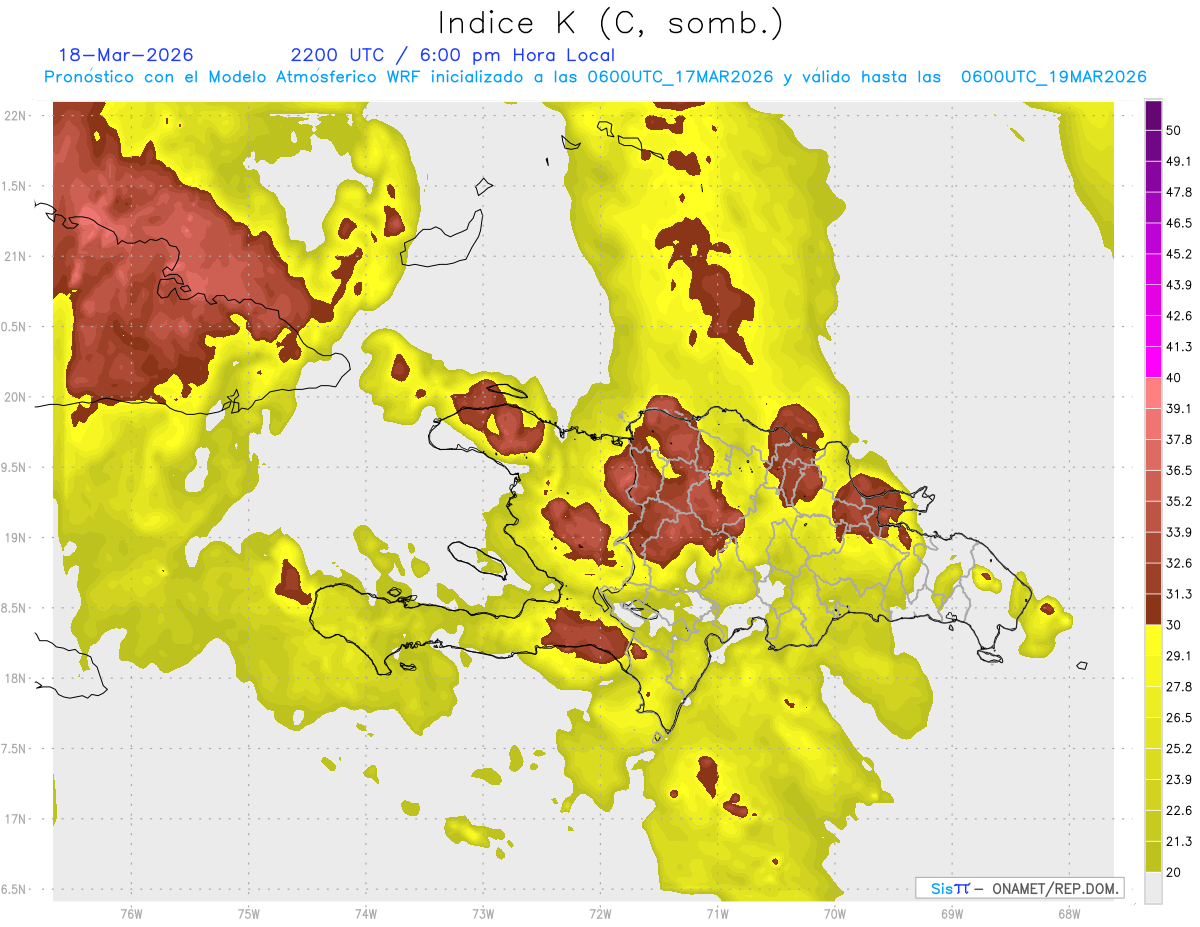Click the legend value '46.5'
The image size is (1200, 927).
pyautogui.click(x=1180, y=224)
